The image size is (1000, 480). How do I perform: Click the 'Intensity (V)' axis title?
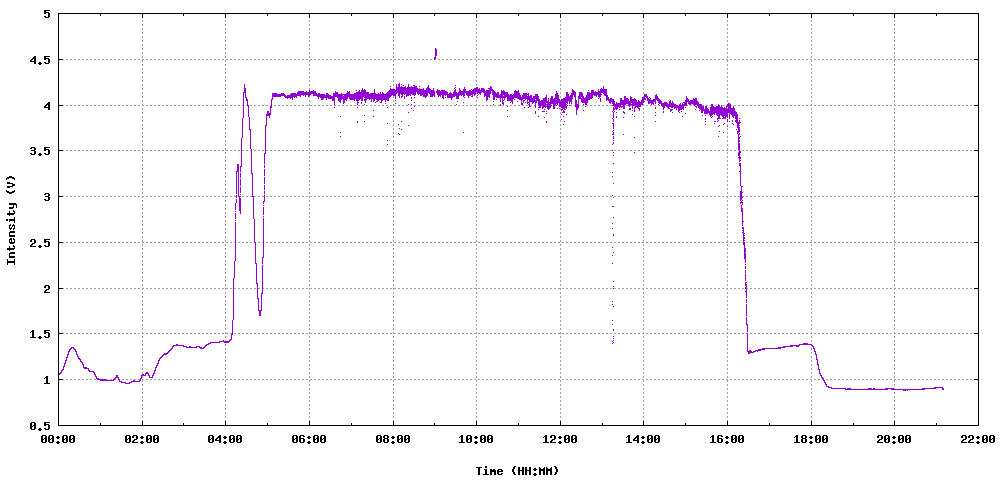tap(11, 220)
